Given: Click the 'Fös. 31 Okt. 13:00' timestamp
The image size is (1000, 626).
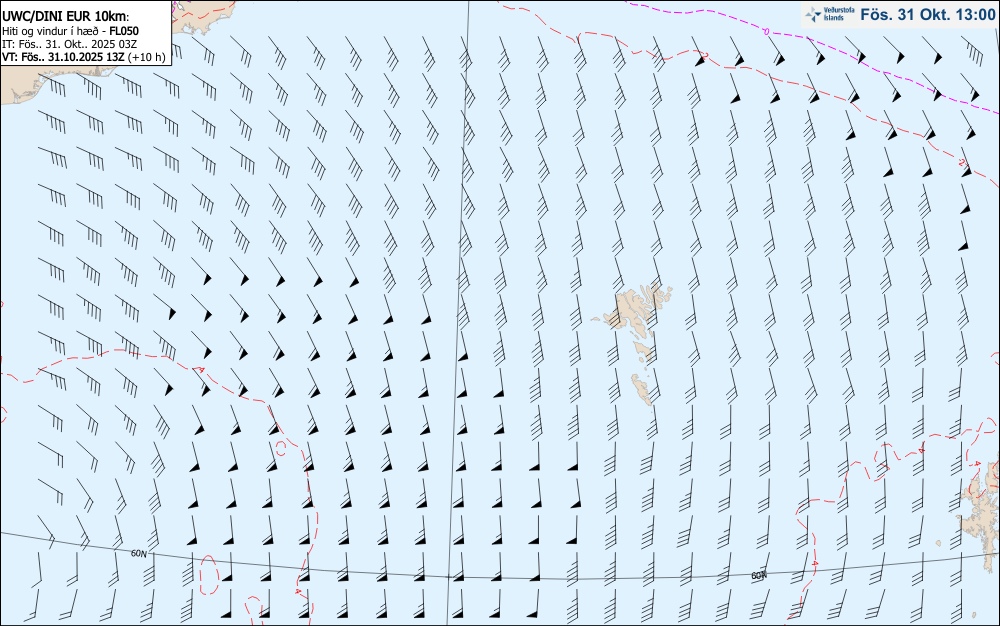Looking at the screenshot, I should click(x=927, y=15).
